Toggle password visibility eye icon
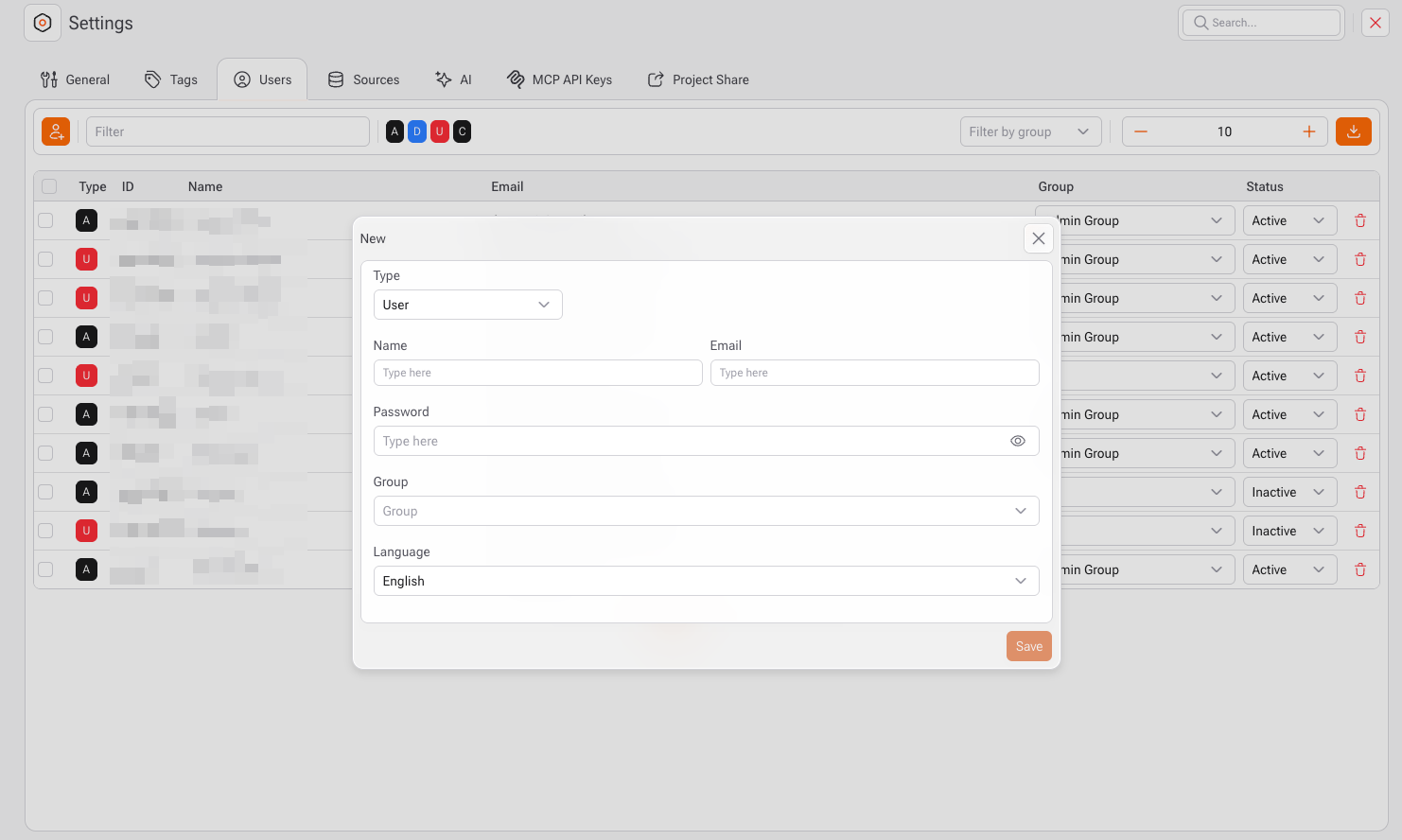Image resolution: width=1402 pixels, height=840 pixels. [x=1017, y=441]
